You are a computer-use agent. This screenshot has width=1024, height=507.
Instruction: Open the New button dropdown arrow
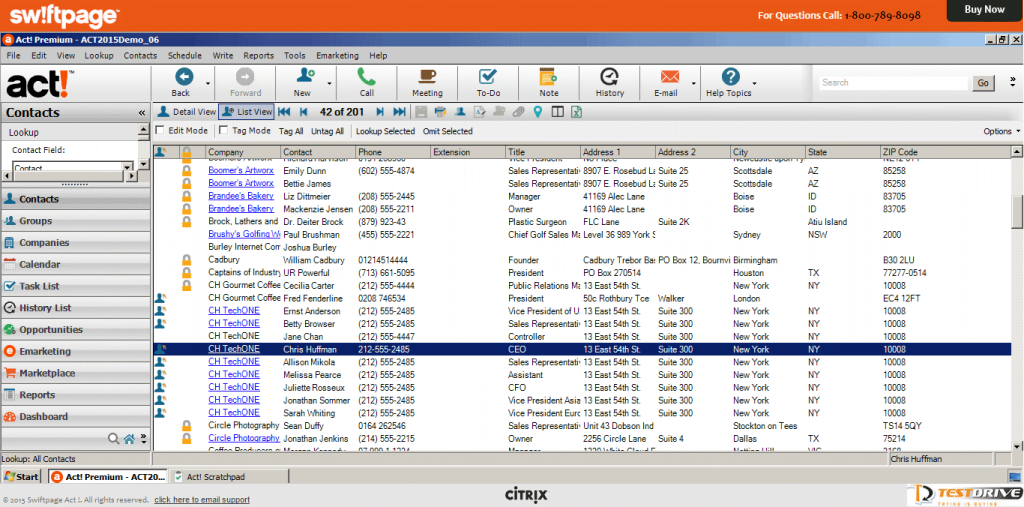tap(330, 84)
